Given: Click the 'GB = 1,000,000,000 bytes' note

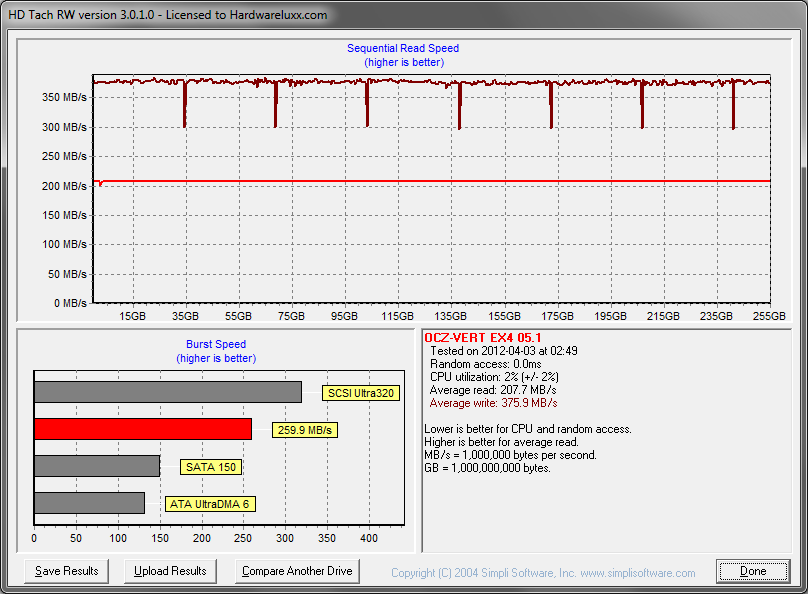Looking at the screenshot, I should [487, 468].
